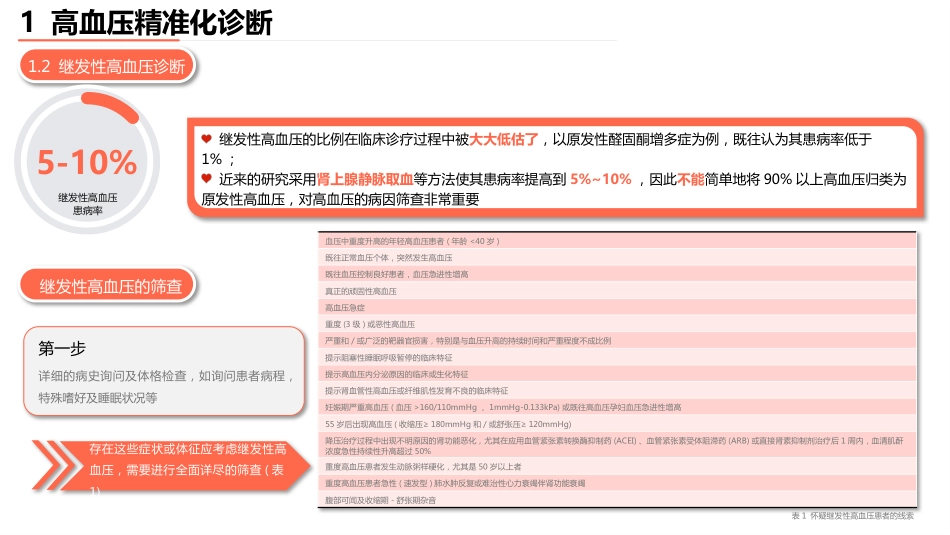The image size is (950, 535).
Task: Click the '5-10%' percentage figure
Action: (x=87, y=162)
